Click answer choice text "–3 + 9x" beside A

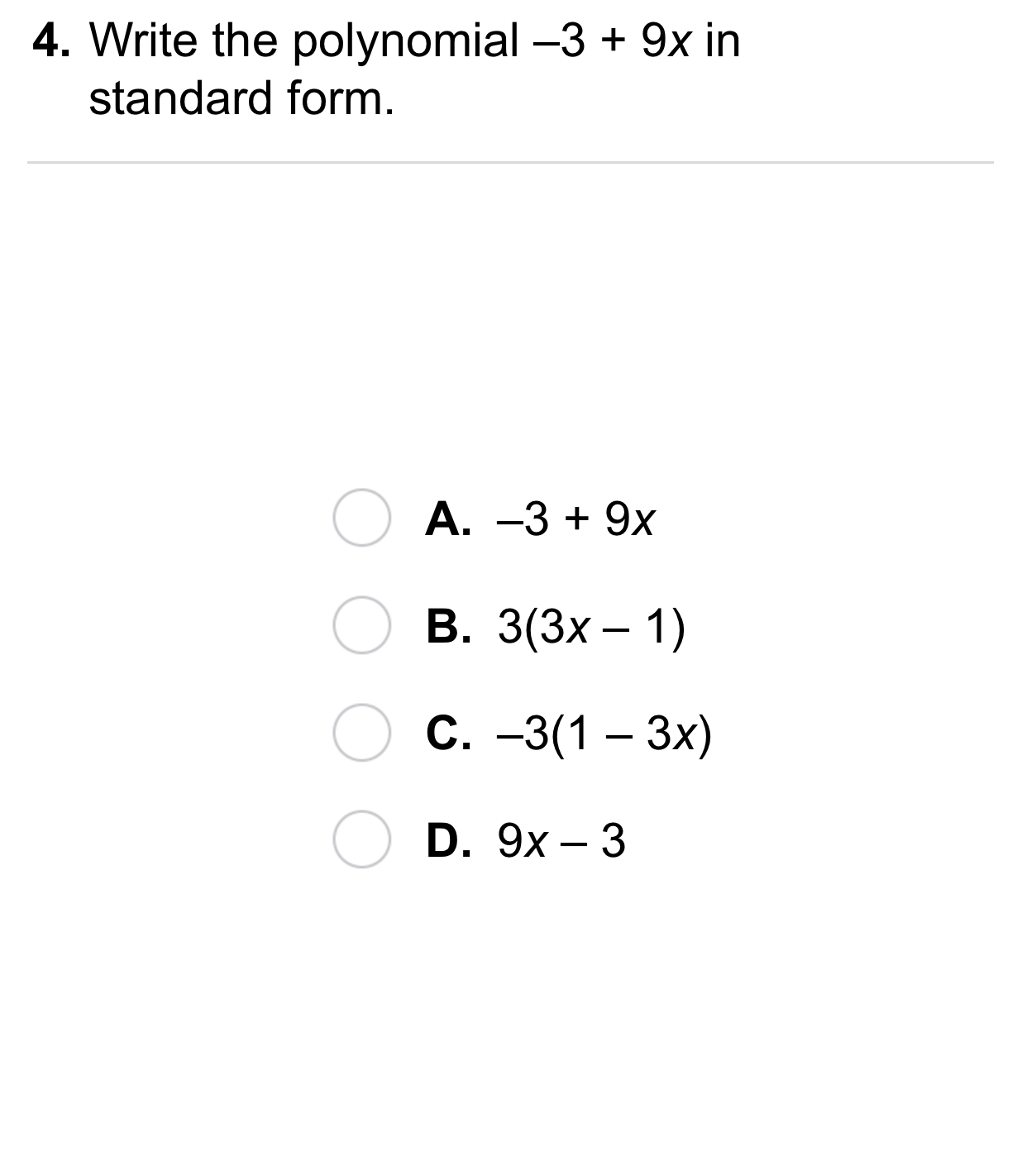coord(575,520)
